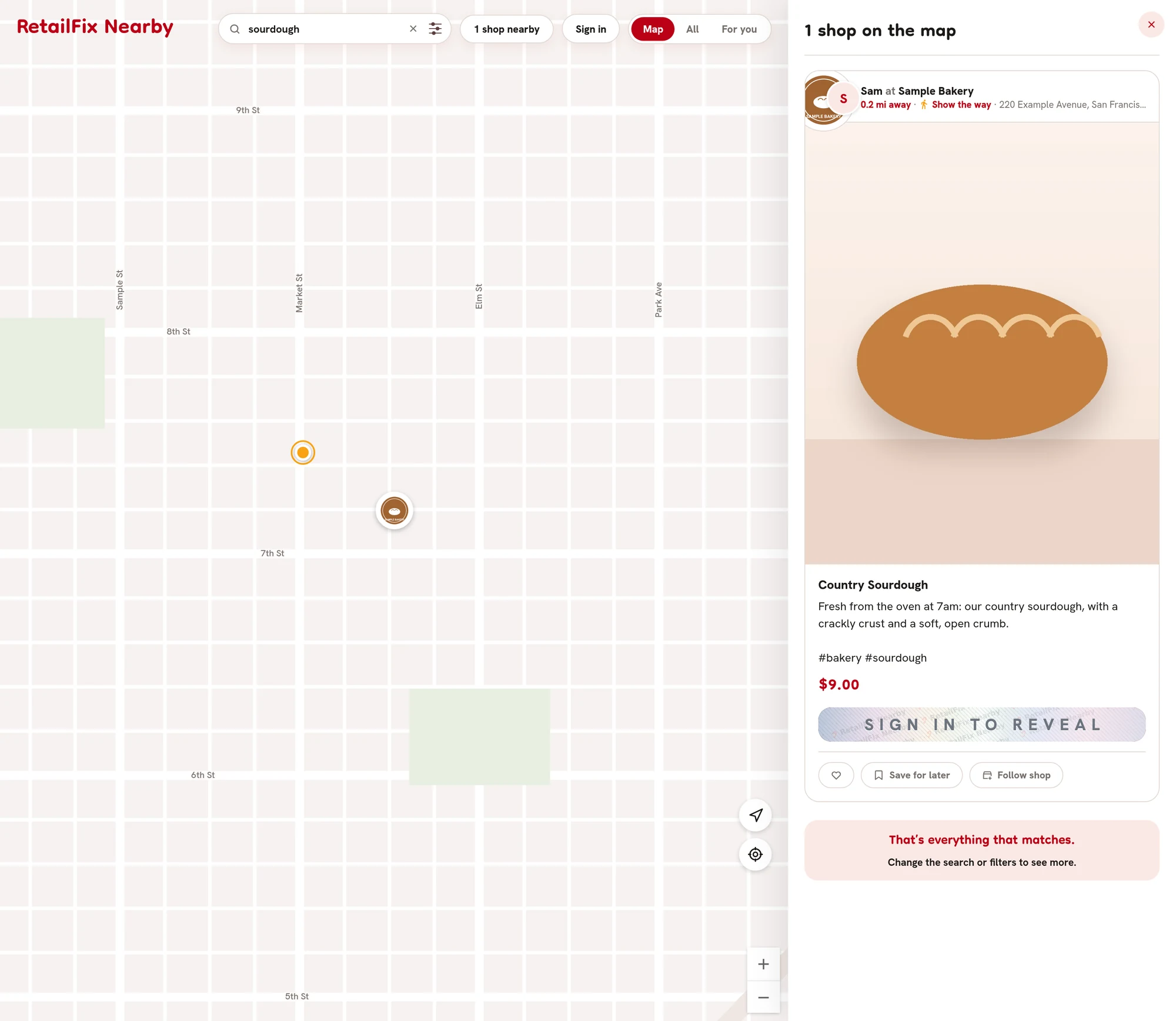Zoom in with the plus button
This screenshot has width=1176, height=1021.
(x=763, y=964)
